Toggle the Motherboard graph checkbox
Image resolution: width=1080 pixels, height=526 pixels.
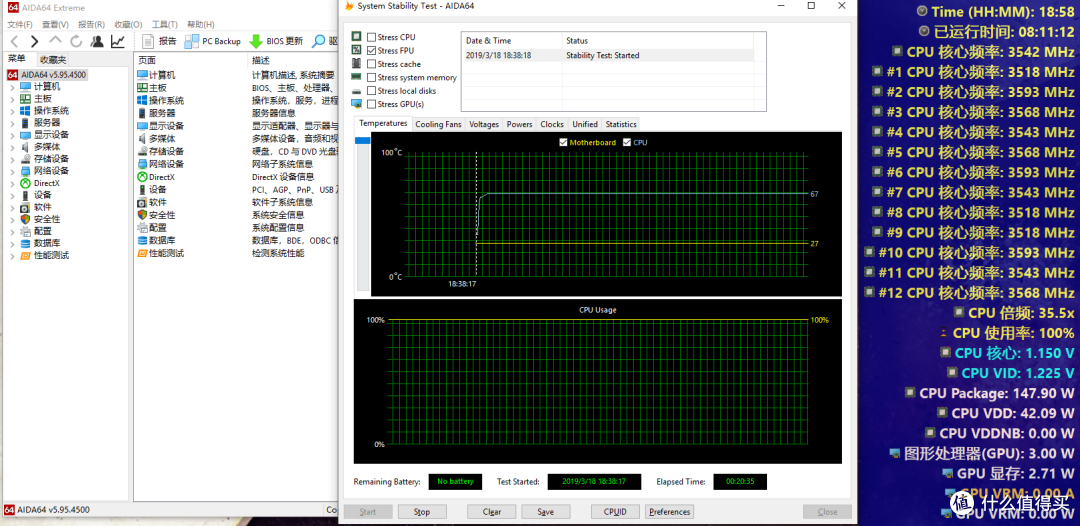click(x=563, y=143)
